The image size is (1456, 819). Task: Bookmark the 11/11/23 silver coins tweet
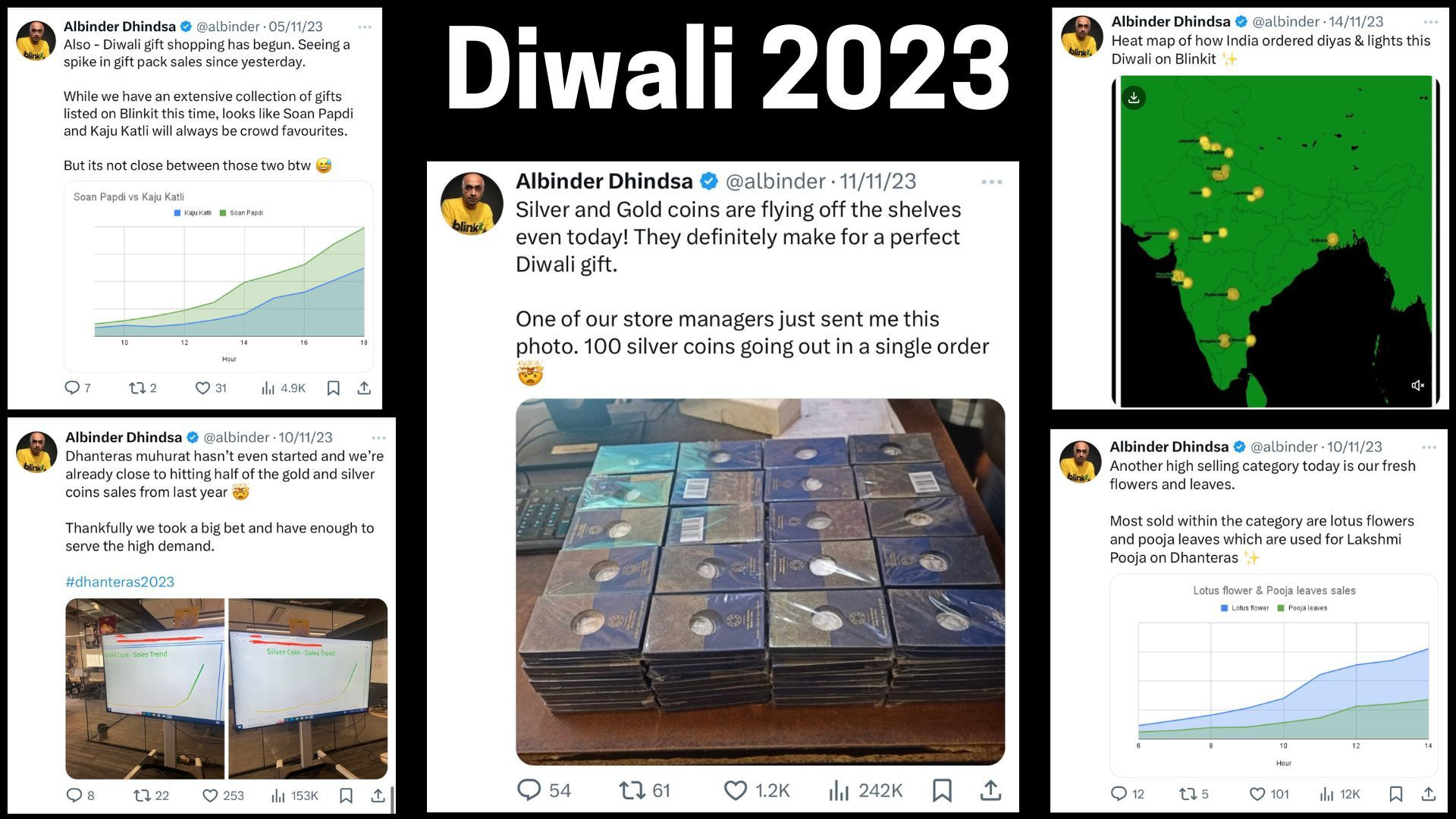point(942,790)
